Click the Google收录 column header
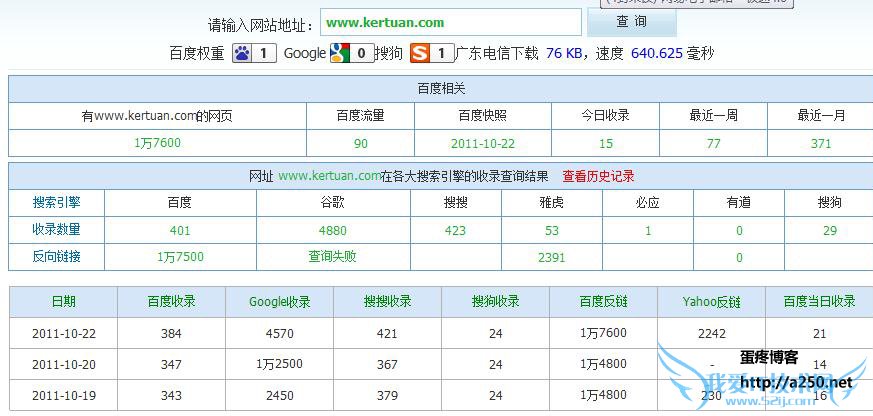This screenshot has width=873, height=416. [279, 302]
